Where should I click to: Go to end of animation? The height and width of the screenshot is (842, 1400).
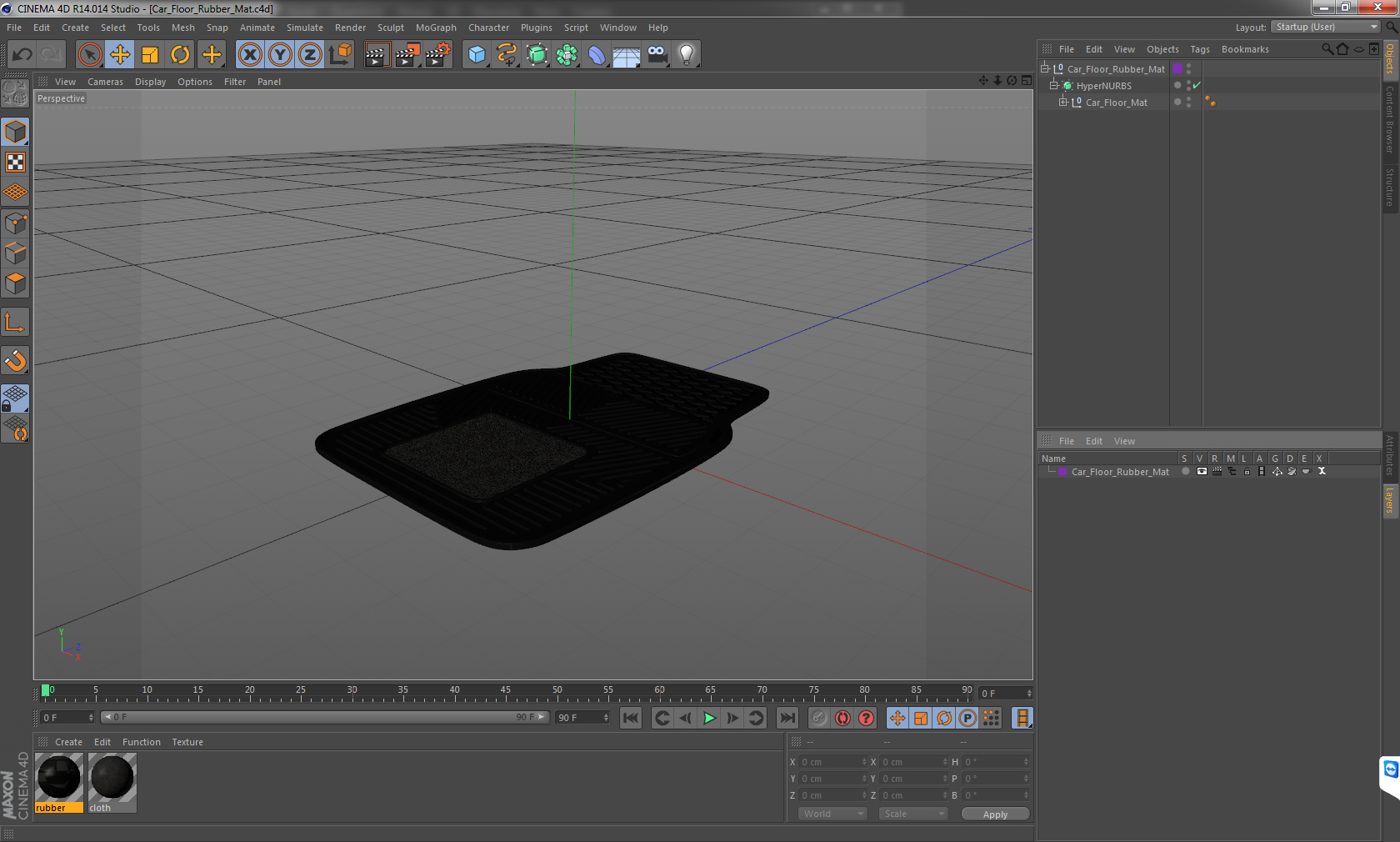pyautogui.click(x=787, y=718)
